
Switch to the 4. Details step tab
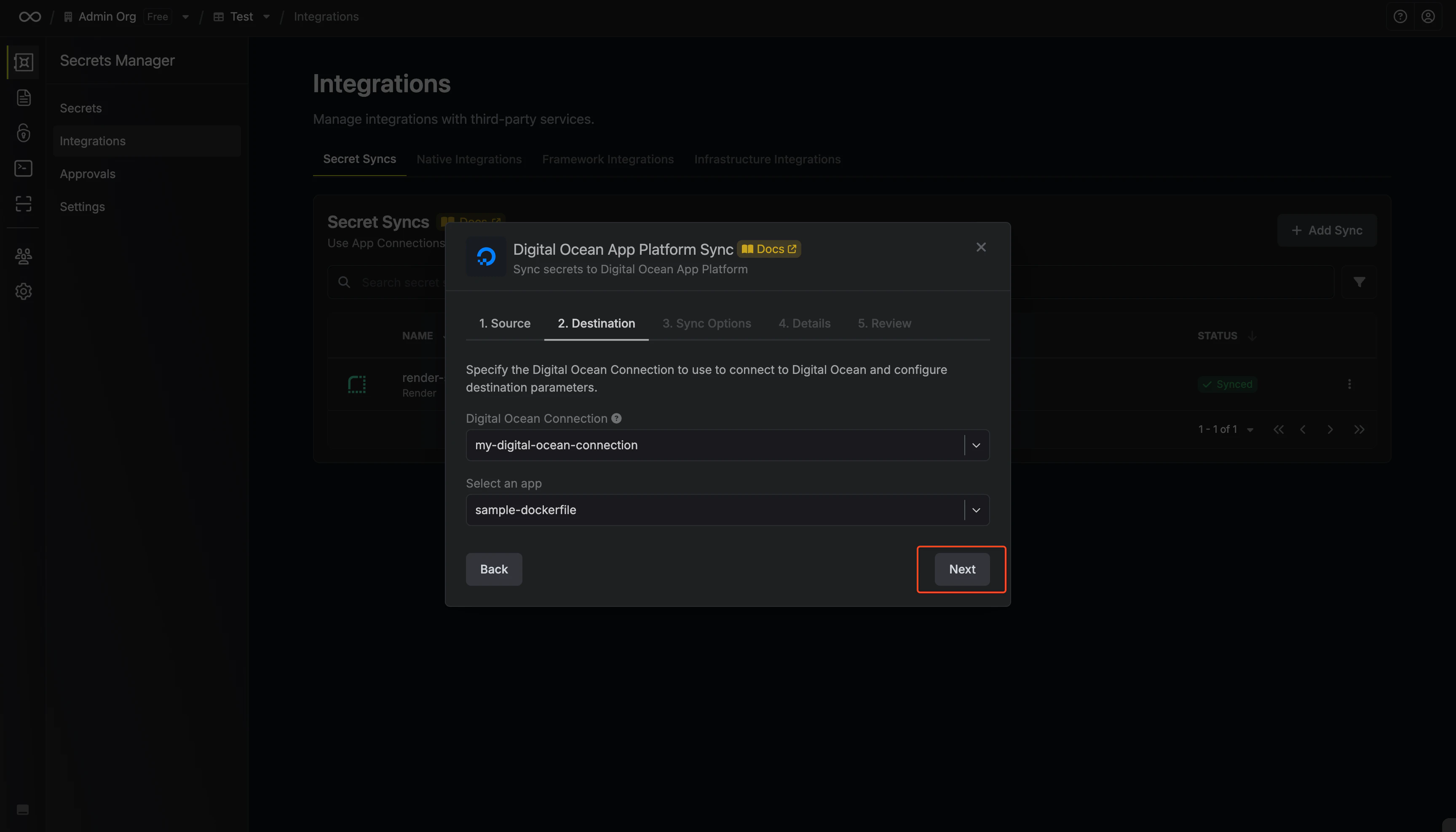point(804,323)
